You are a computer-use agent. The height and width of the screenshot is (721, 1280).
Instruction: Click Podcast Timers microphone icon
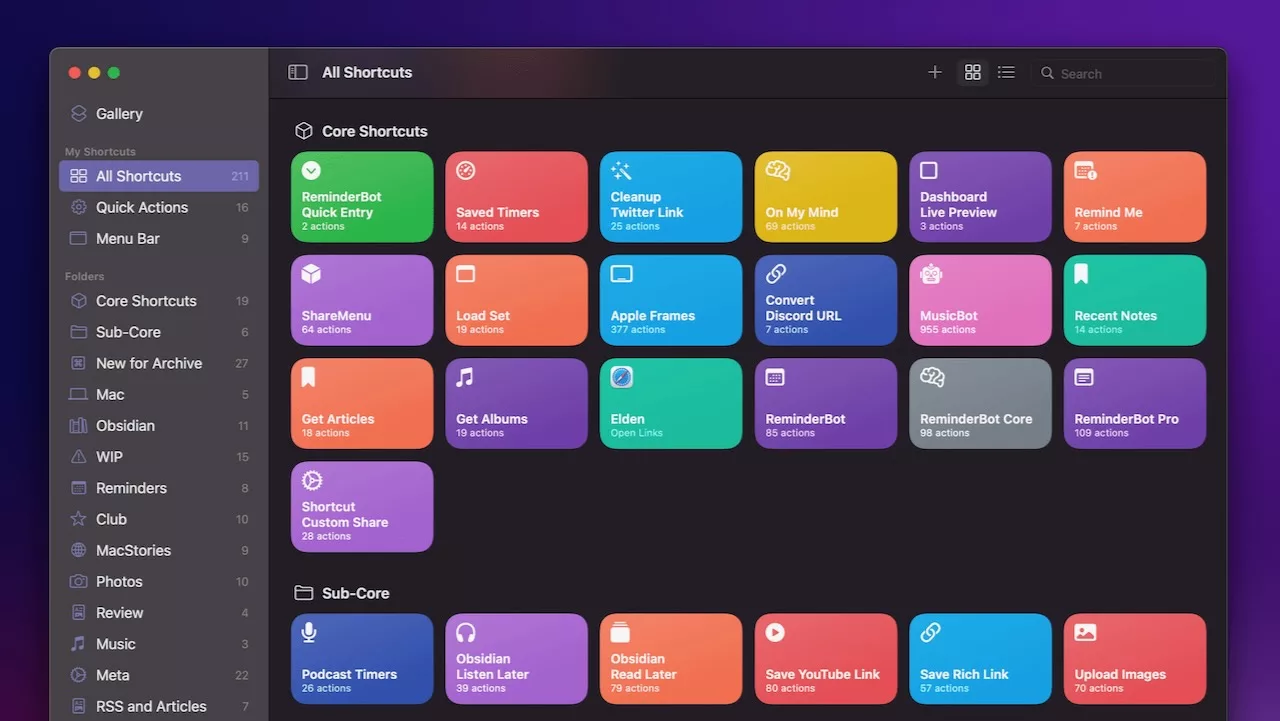(x=310, y=632)
